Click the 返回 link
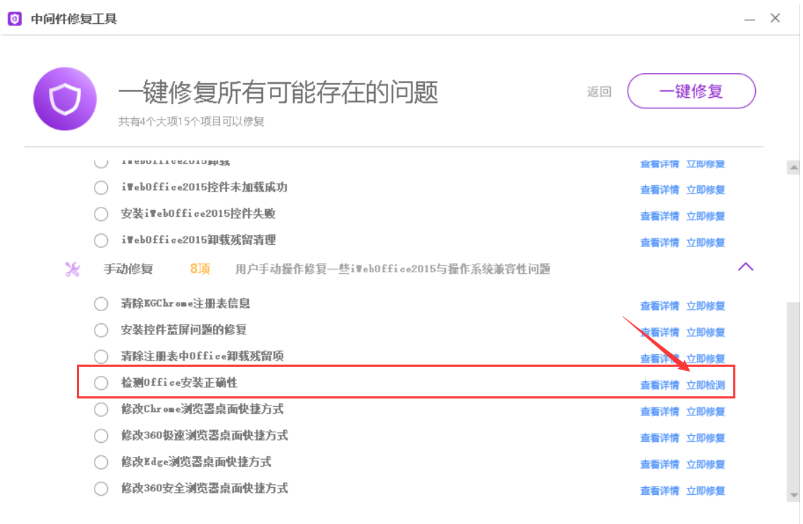The height and width of the screenshot is (524, 803). (599, 92)
